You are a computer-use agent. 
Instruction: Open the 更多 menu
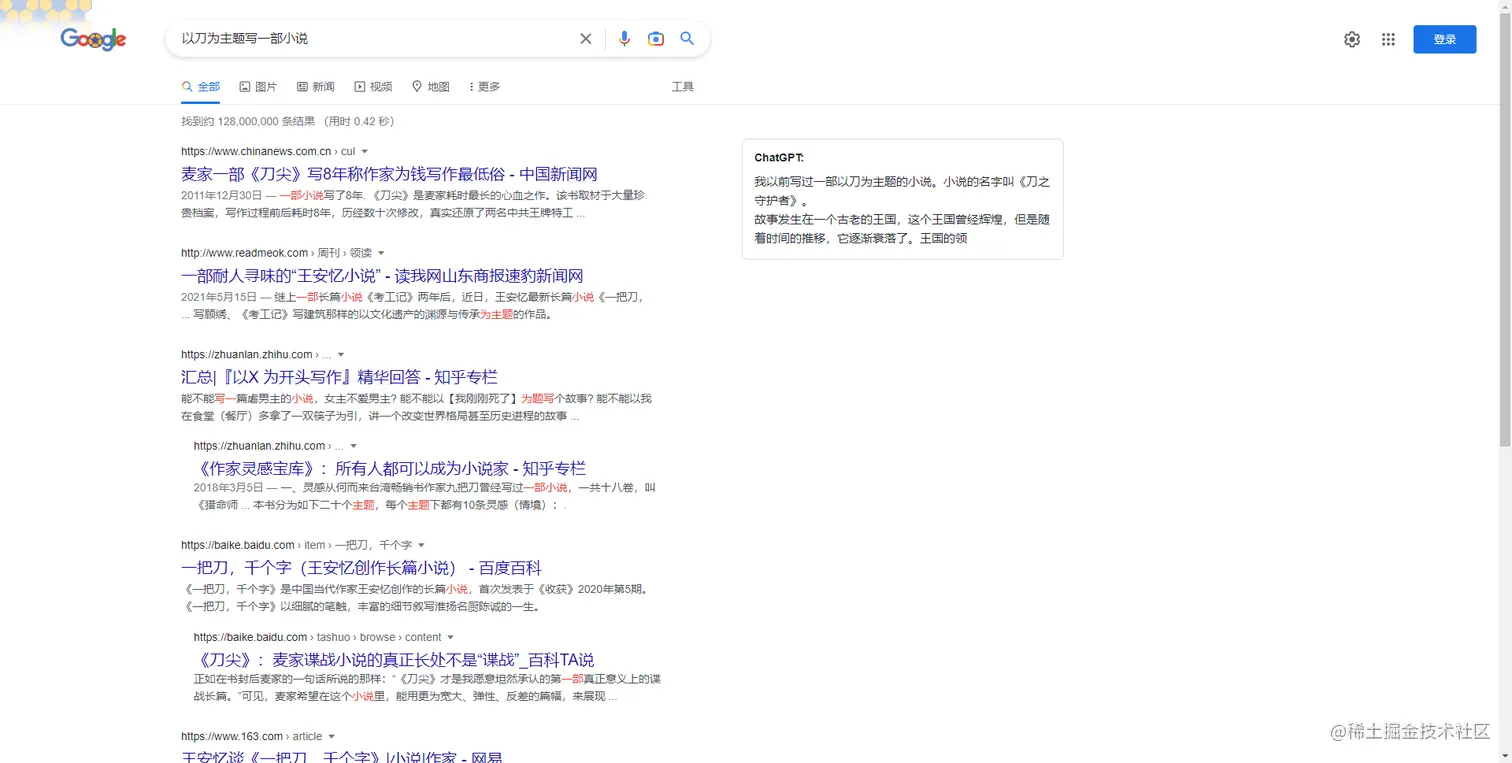pyautogui.click(x=485, y=87)
